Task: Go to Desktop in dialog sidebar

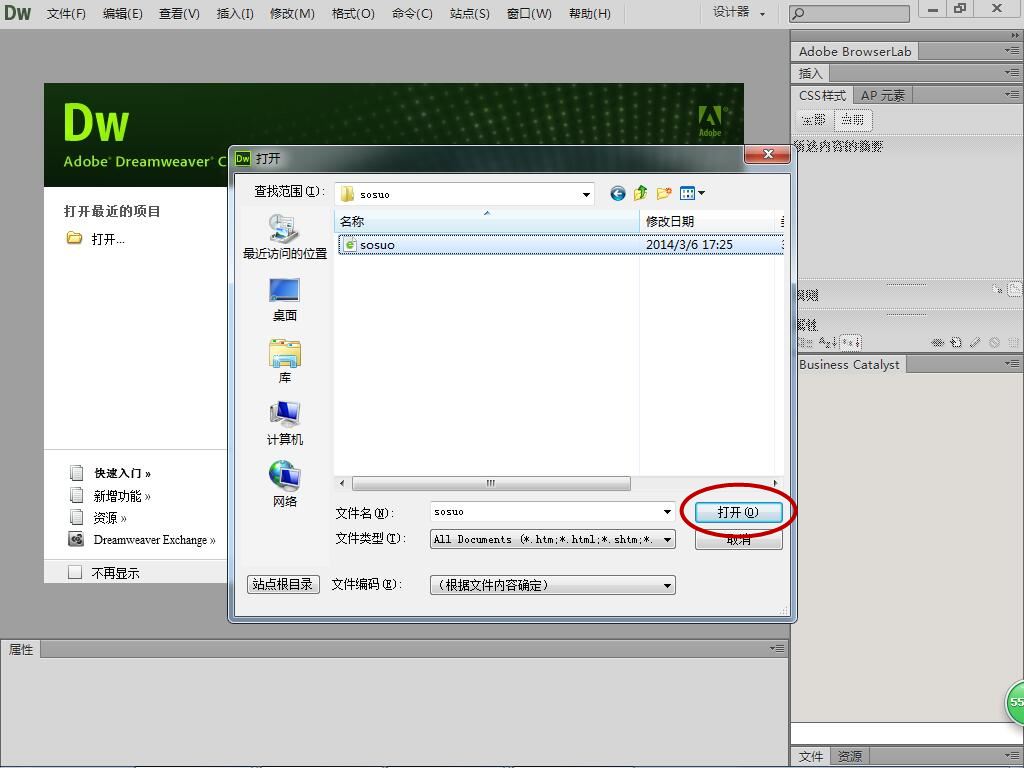Action: click(x=285, y=300)
